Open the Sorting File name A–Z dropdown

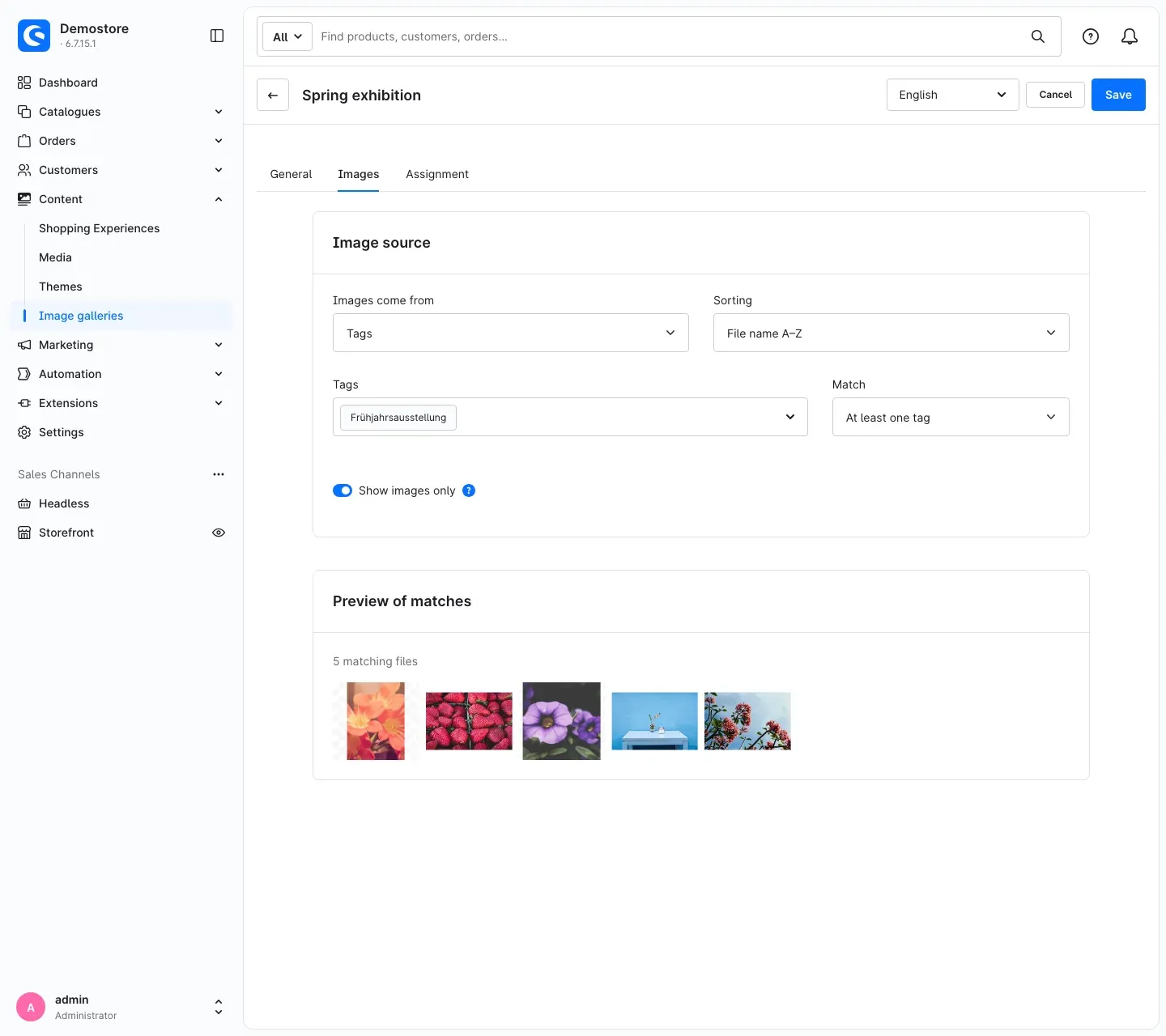(891, 333)
